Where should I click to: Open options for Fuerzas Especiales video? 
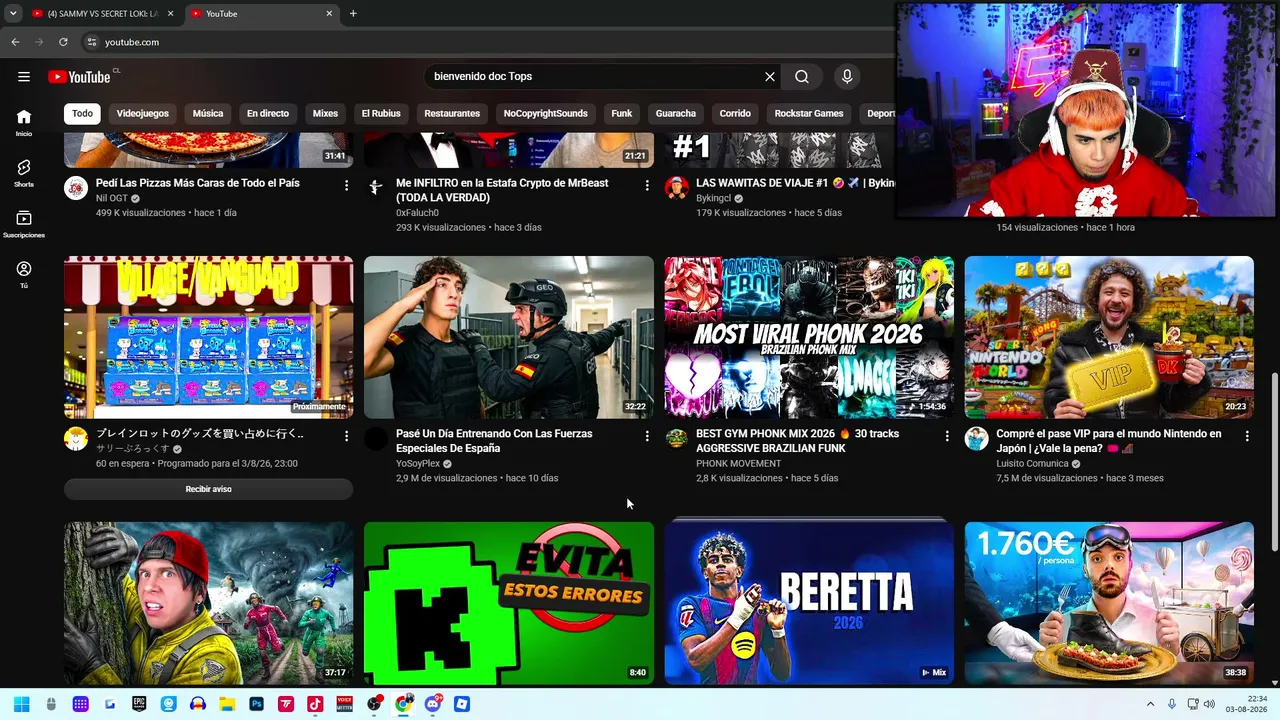coord(647,436)
